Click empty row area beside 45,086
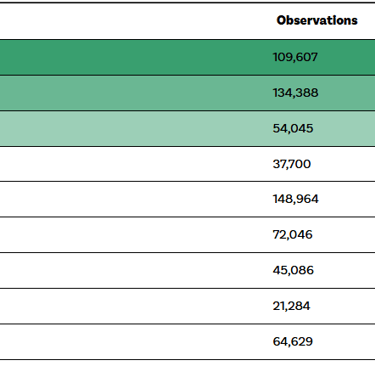This screenshot has width=375, height=366. coord(133,270)
